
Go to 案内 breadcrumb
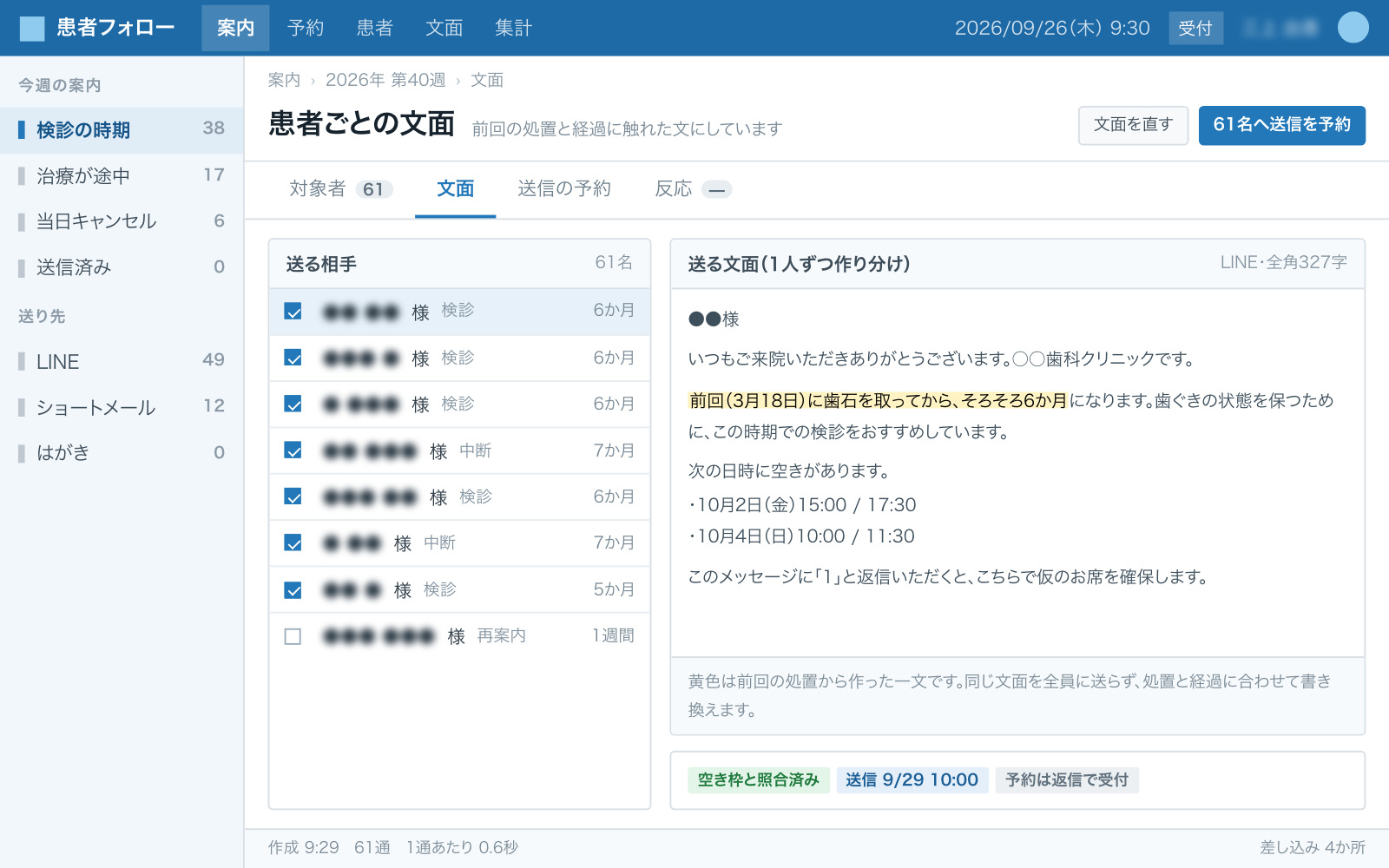click(284, 80)
